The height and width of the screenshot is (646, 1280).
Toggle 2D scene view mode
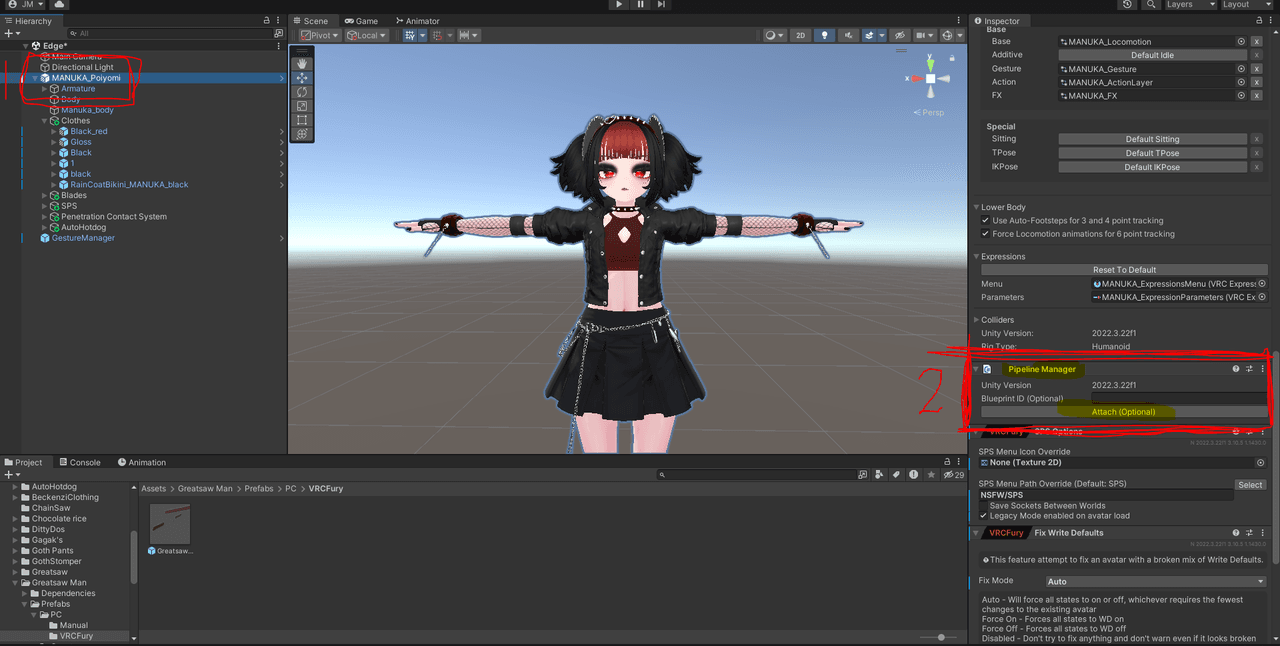(800, 35)
